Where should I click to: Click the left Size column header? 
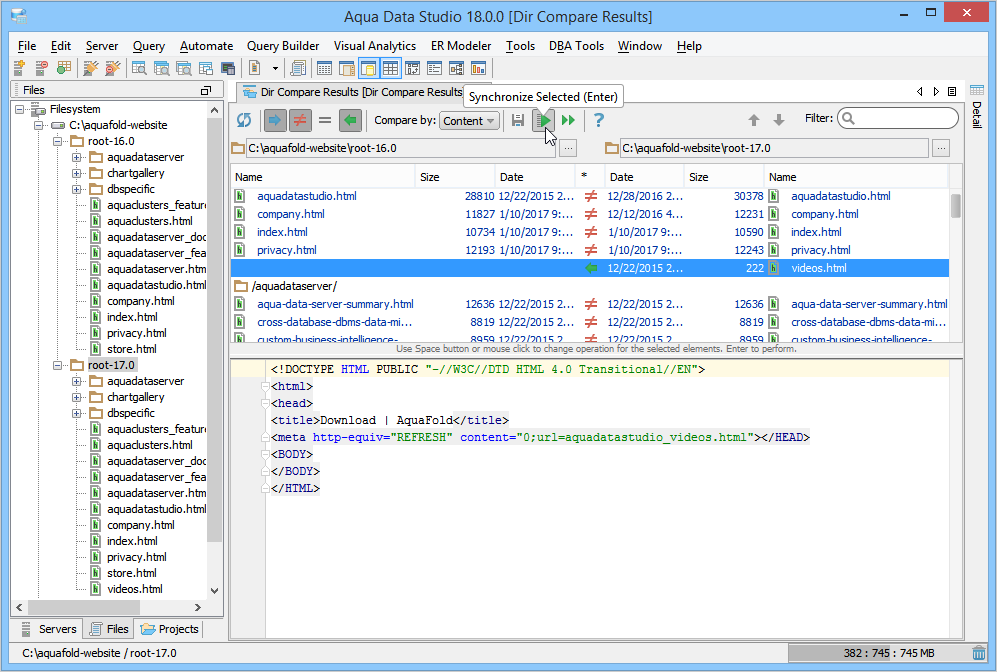pos(455,177)
